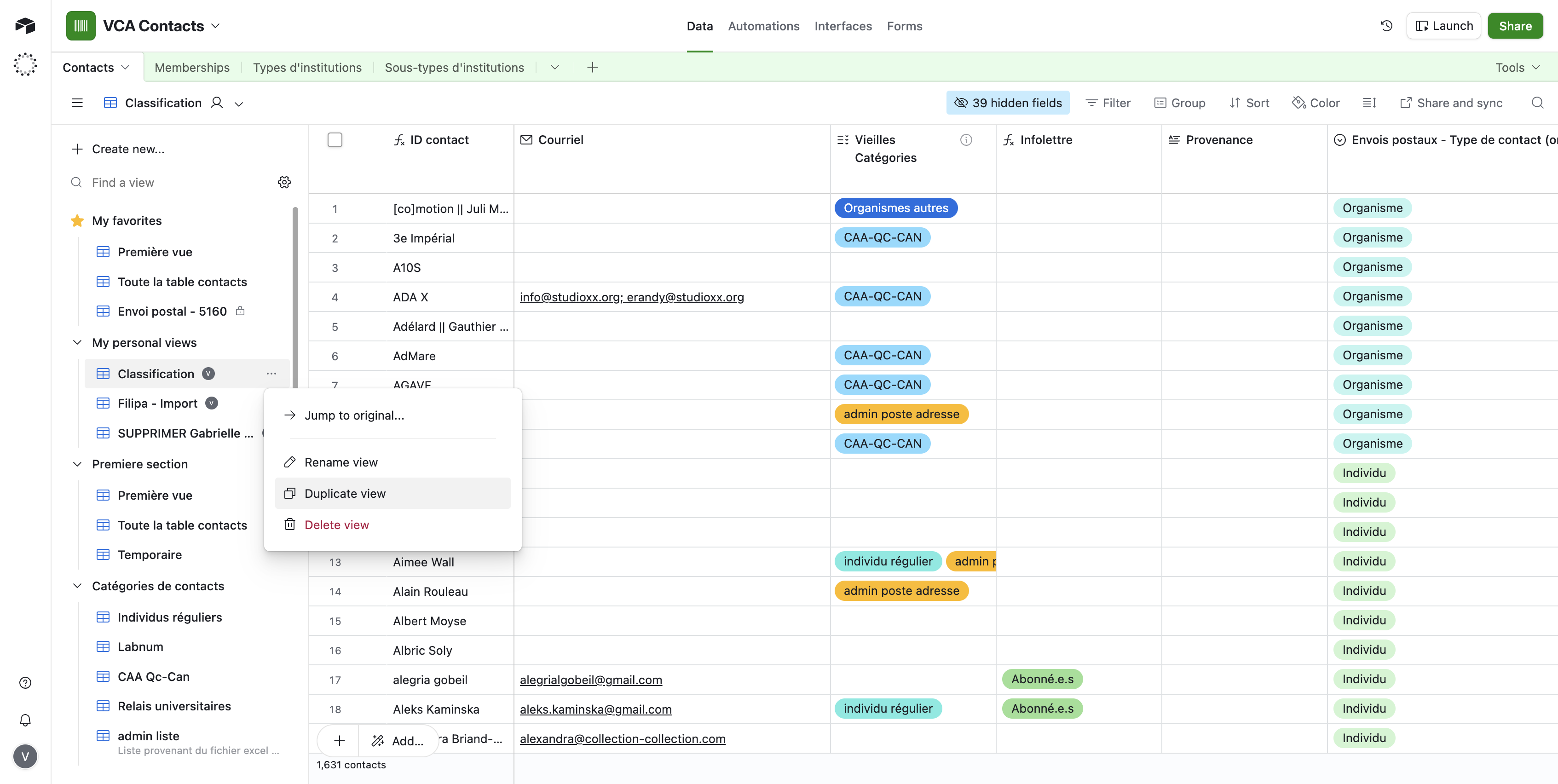Screen dimensions: 1558x784
Task: Click Vieilles Catégories field info icon
Action: coord(966,140)
